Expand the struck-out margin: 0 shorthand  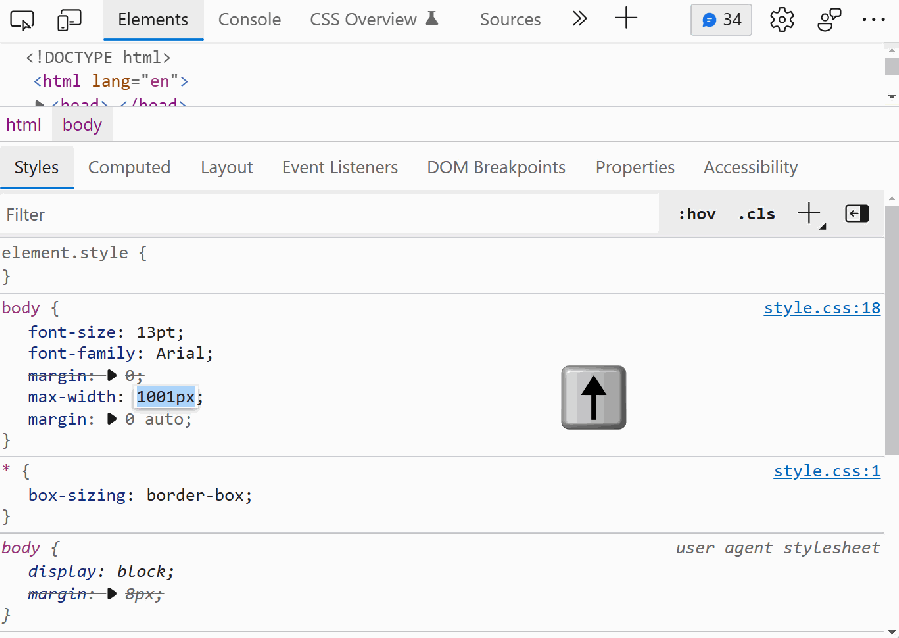(x=112, y=375)
